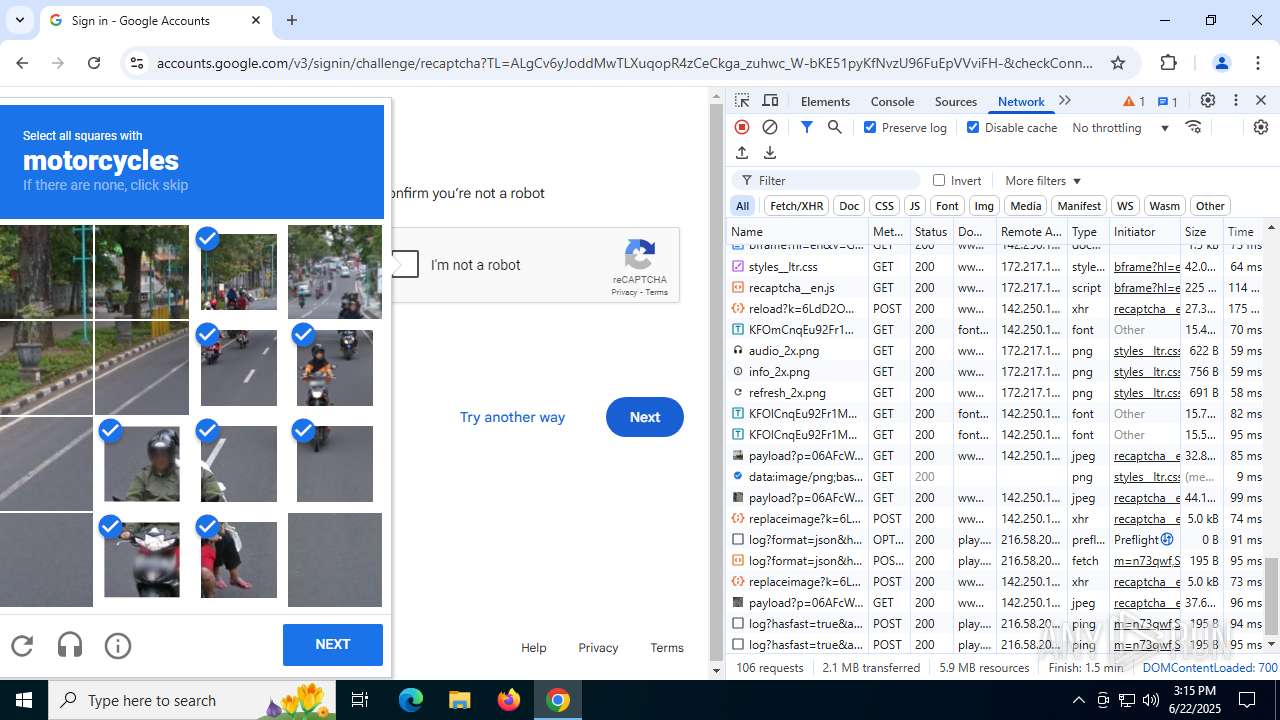Switch to audio challenge headphones icon

(70, 646)
